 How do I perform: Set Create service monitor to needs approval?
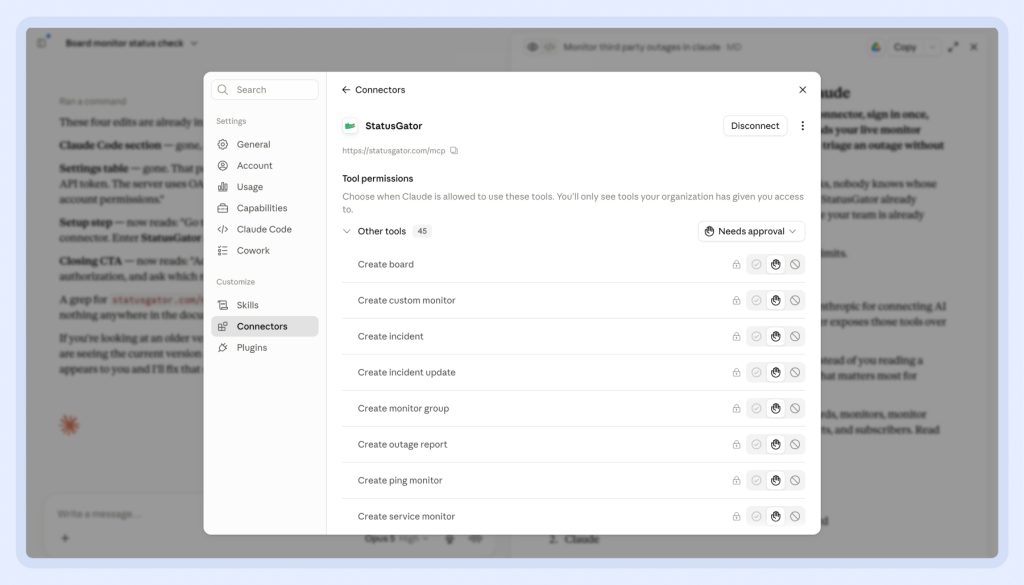tap(775, 516)
